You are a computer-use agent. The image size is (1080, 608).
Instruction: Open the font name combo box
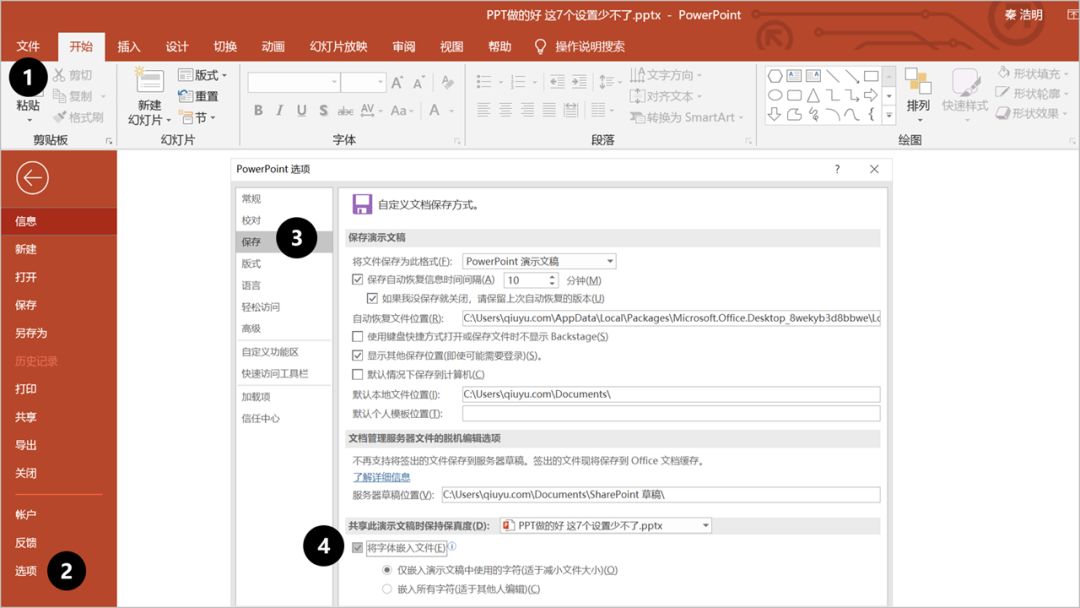coord(294,82)
